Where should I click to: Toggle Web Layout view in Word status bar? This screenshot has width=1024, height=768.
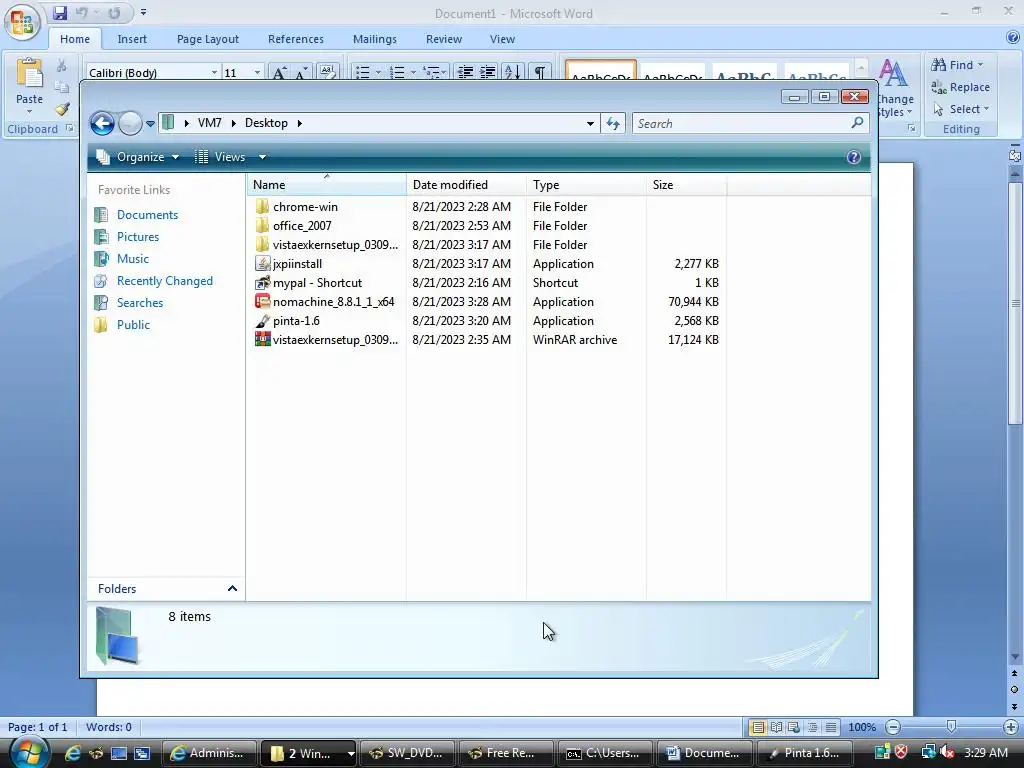coord(794,727)
